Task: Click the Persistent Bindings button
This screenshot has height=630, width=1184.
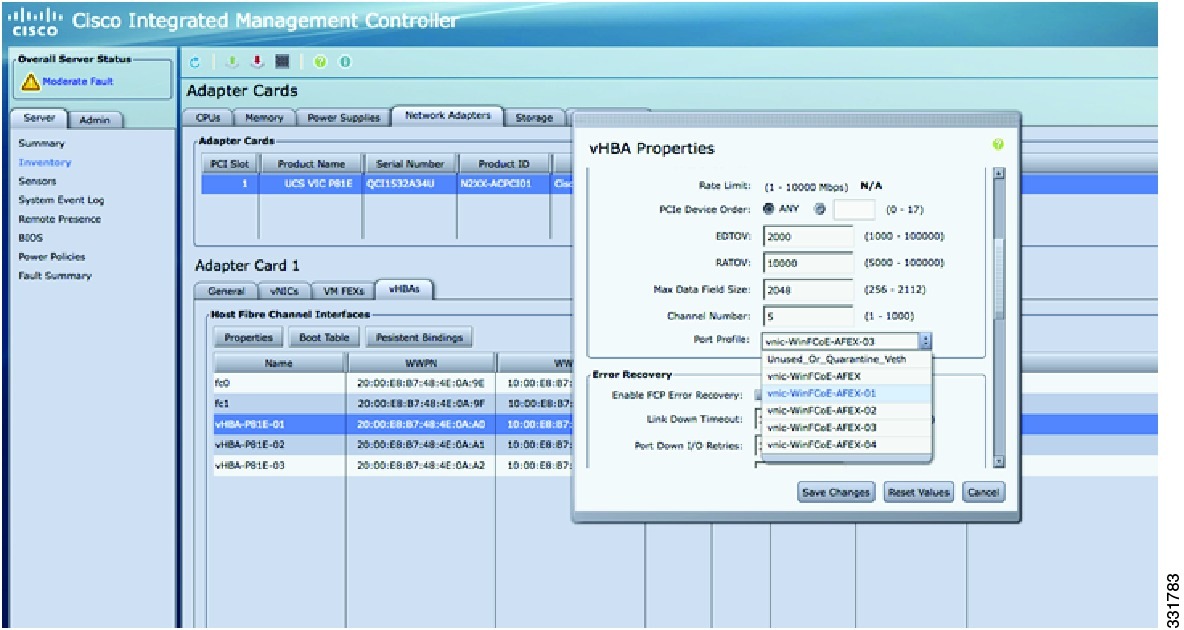Action: coord(419,338)
